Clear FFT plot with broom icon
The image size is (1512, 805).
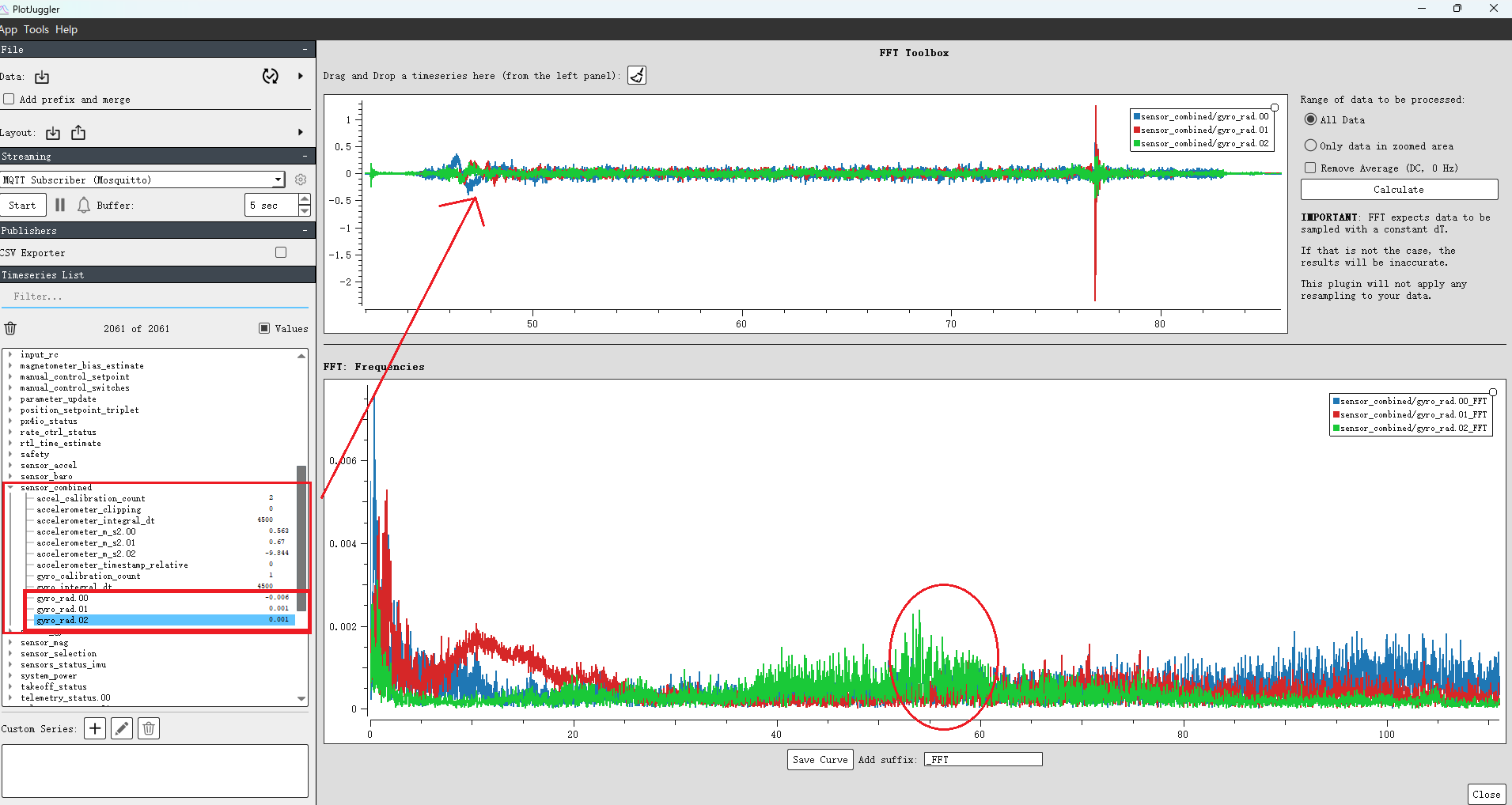tap(637, 75)
